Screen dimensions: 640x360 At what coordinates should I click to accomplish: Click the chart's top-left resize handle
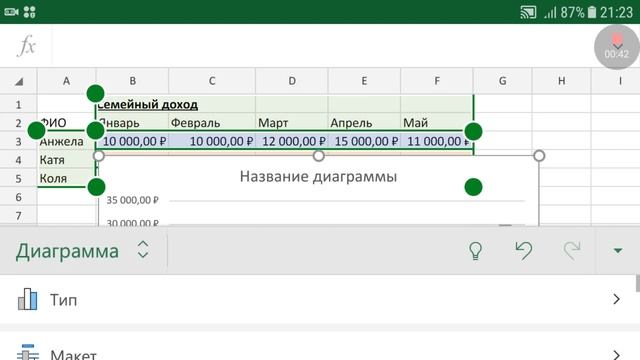point(99,156)
